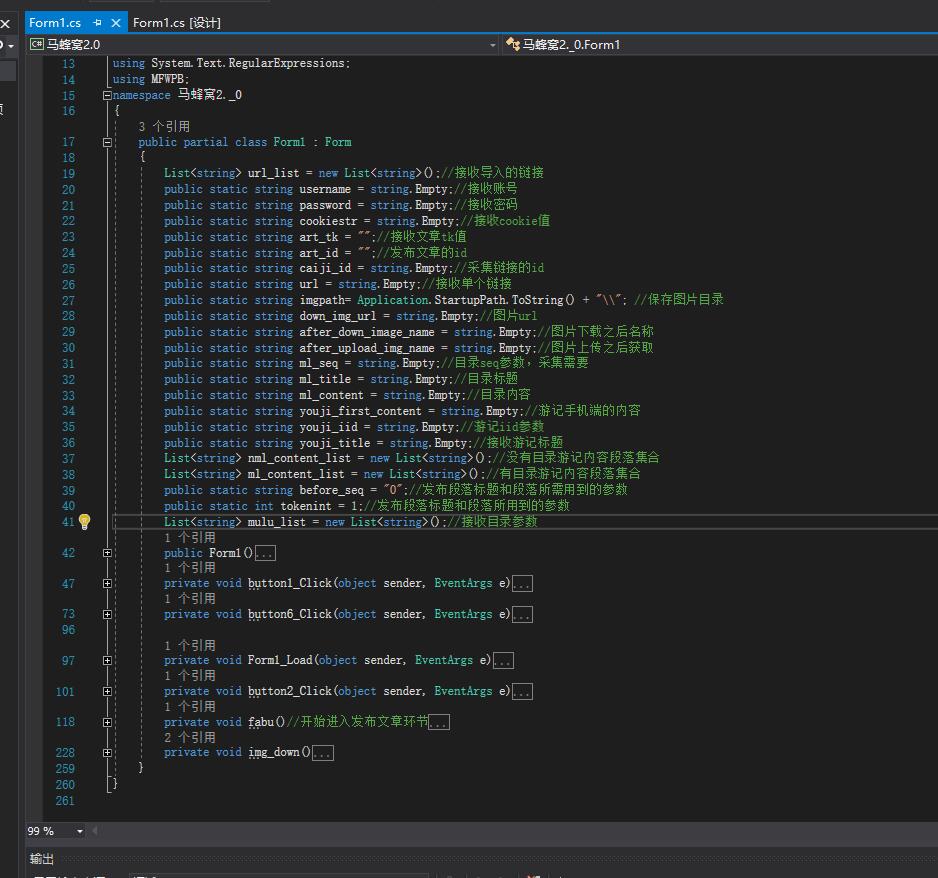
Task: Pin the Form1.cs tab
Action: [98, 22]
